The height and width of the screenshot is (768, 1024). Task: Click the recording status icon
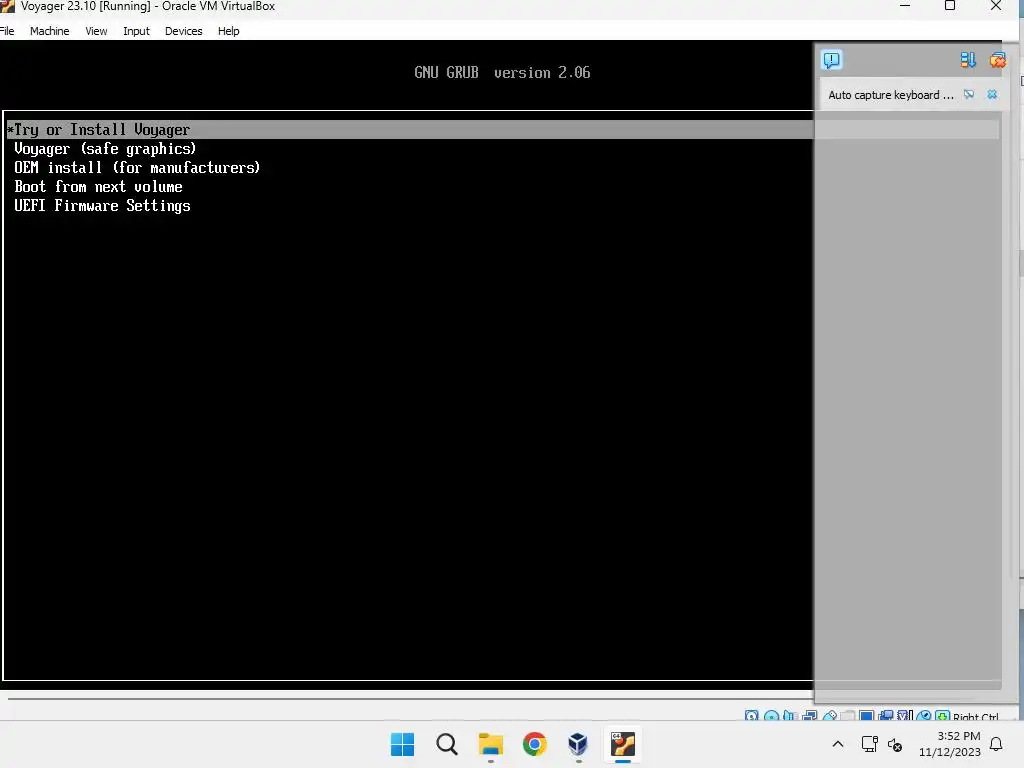pos(886,716)
